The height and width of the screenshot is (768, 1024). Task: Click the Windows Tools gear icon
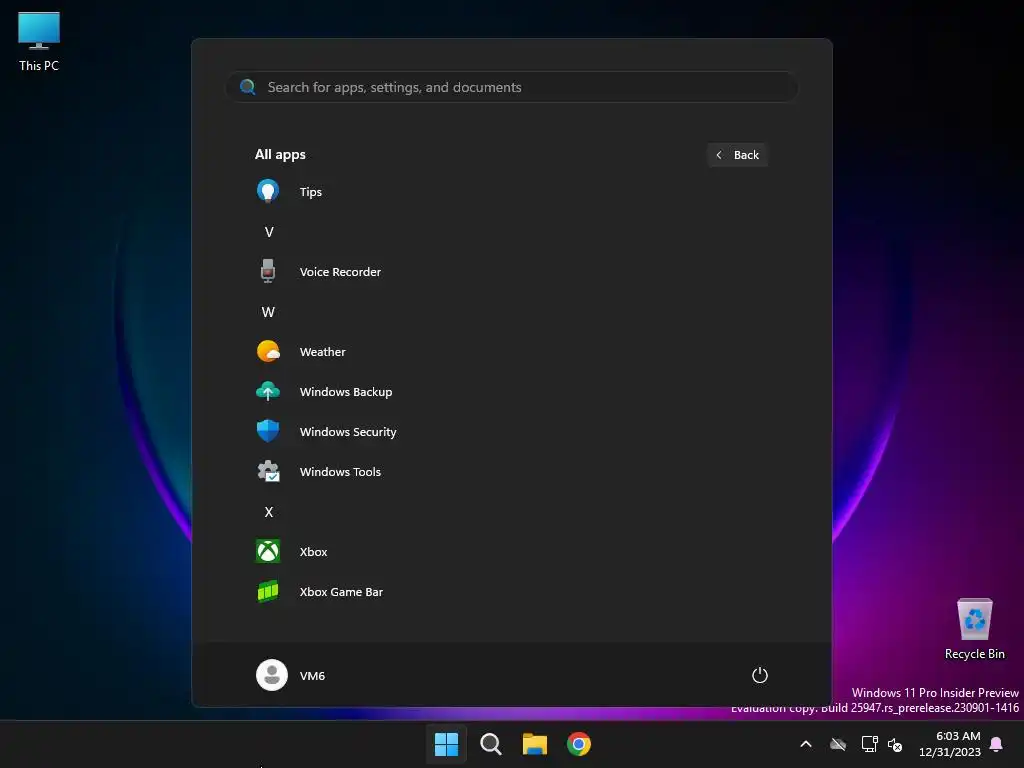(x=268, y=472)
